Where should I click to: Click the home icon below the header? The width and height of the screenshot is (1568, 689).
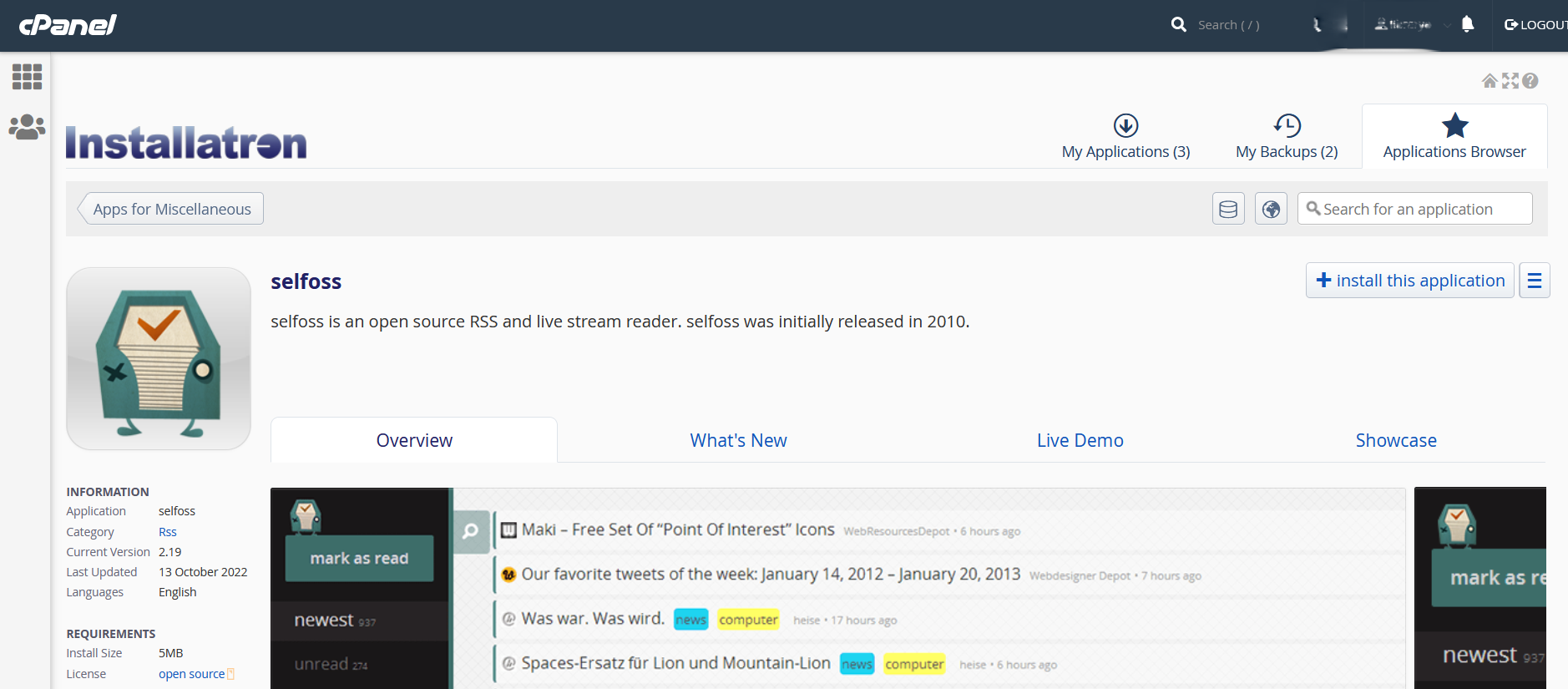point(1490,81)
